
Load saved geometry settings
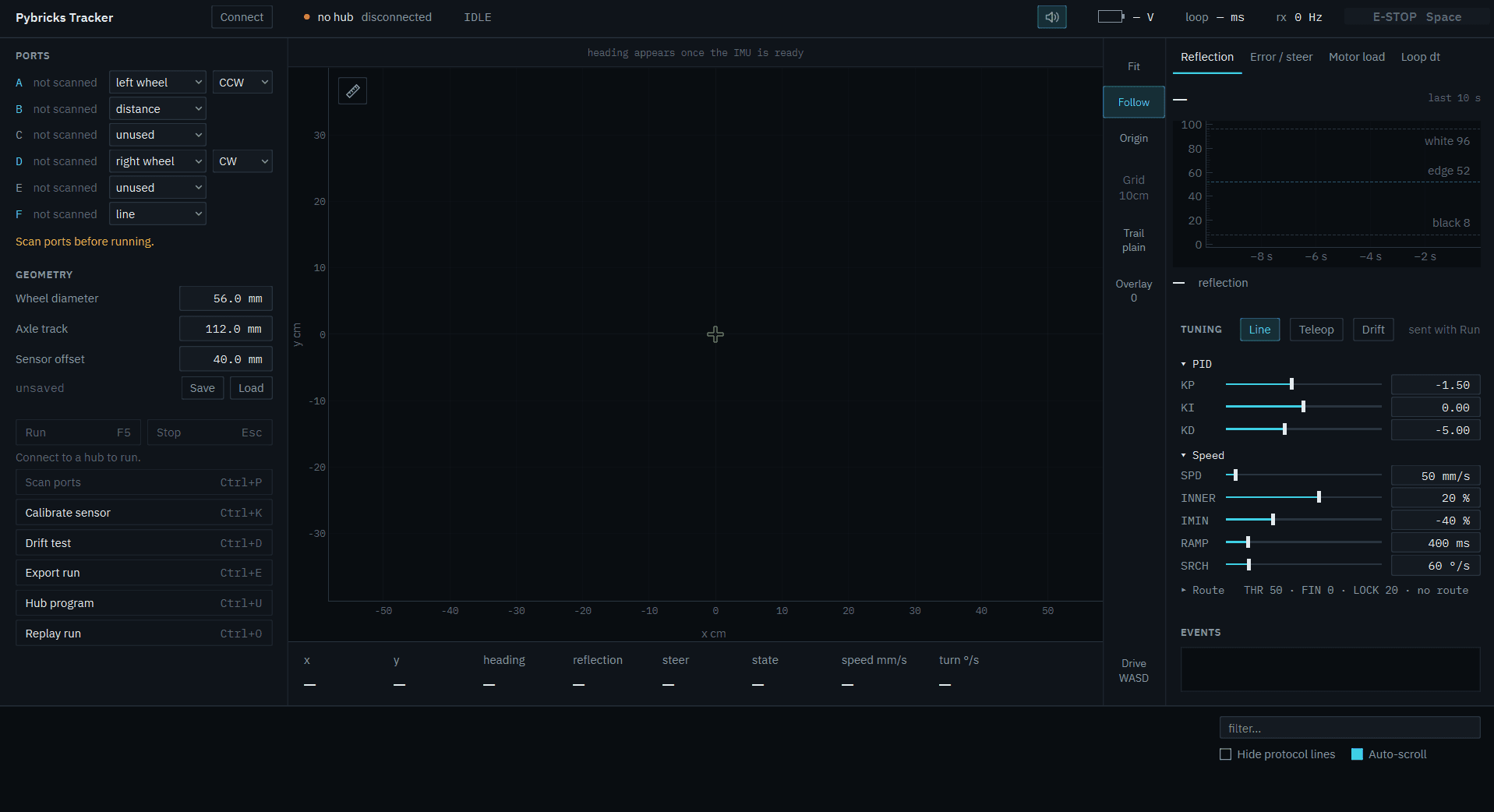251,388
